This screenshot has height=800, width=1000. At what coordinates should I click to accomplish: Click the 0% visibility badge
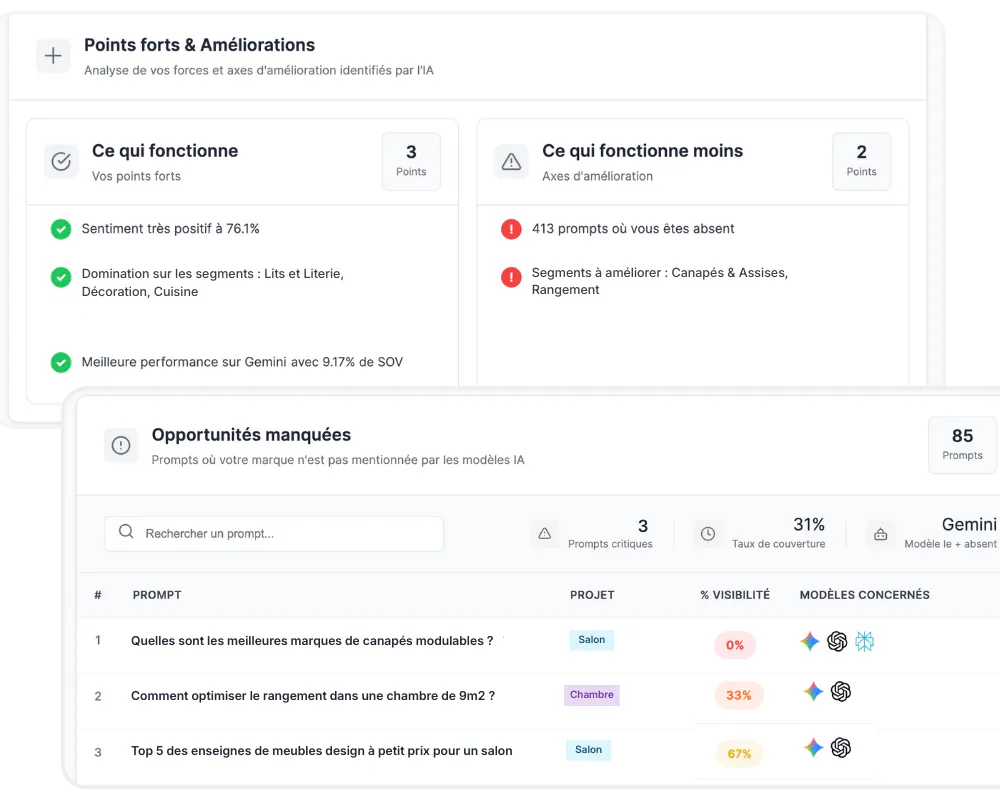[x=735, y=645]
